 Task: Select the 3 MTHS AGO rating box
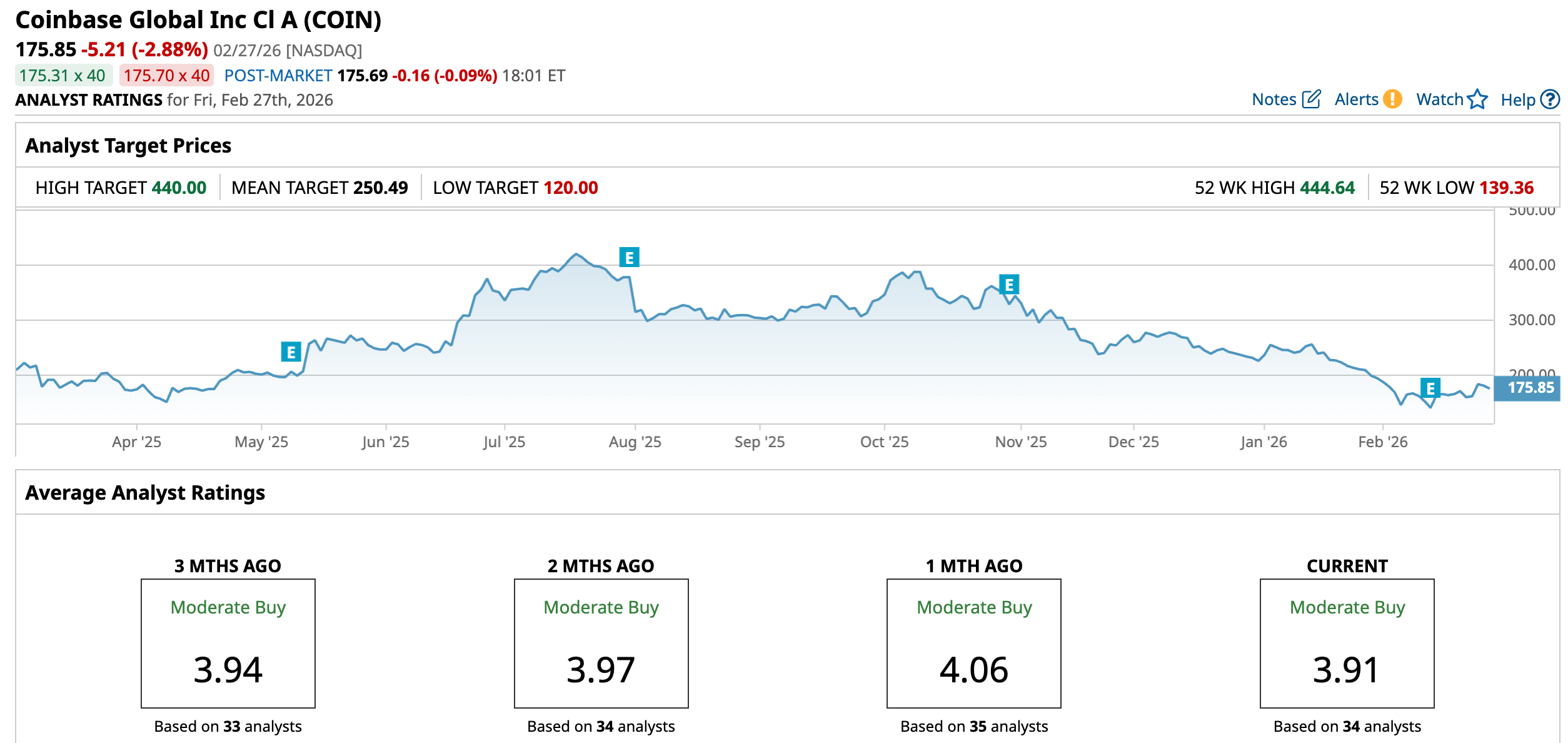(228, 643)
